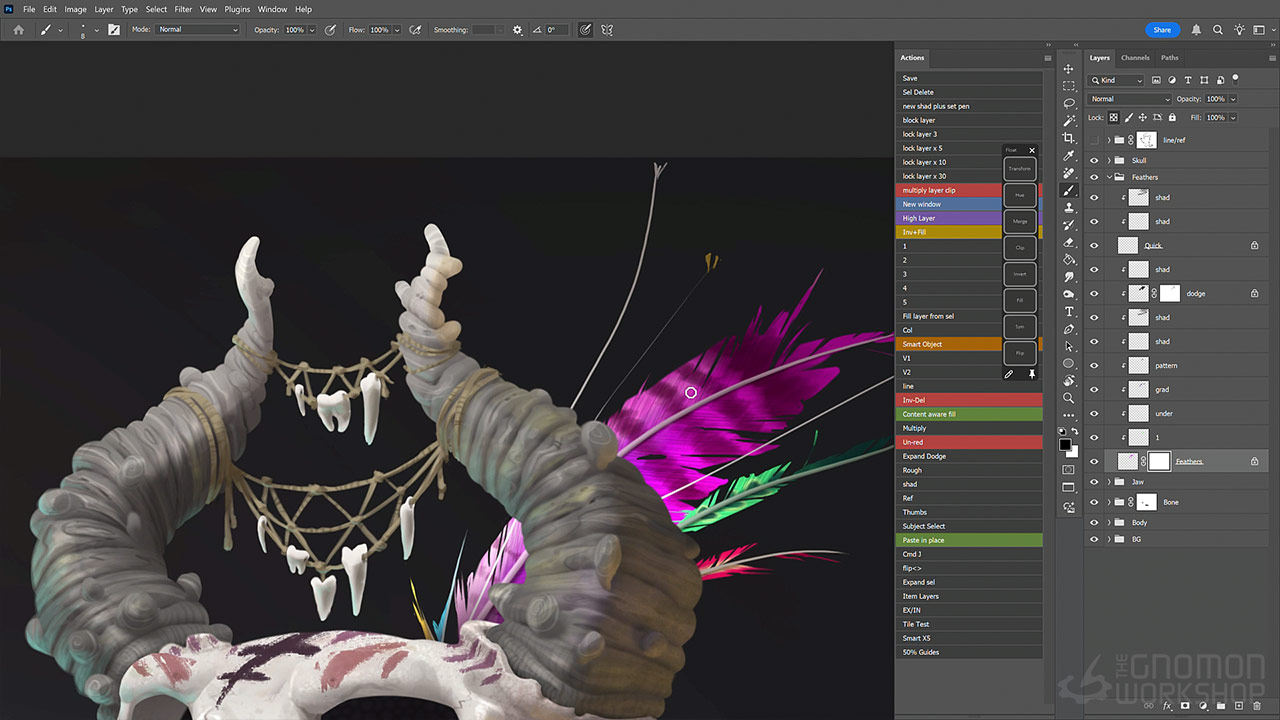Select the Eyedropper tool
The image size is (1280, 720).
coord(1068,156)
